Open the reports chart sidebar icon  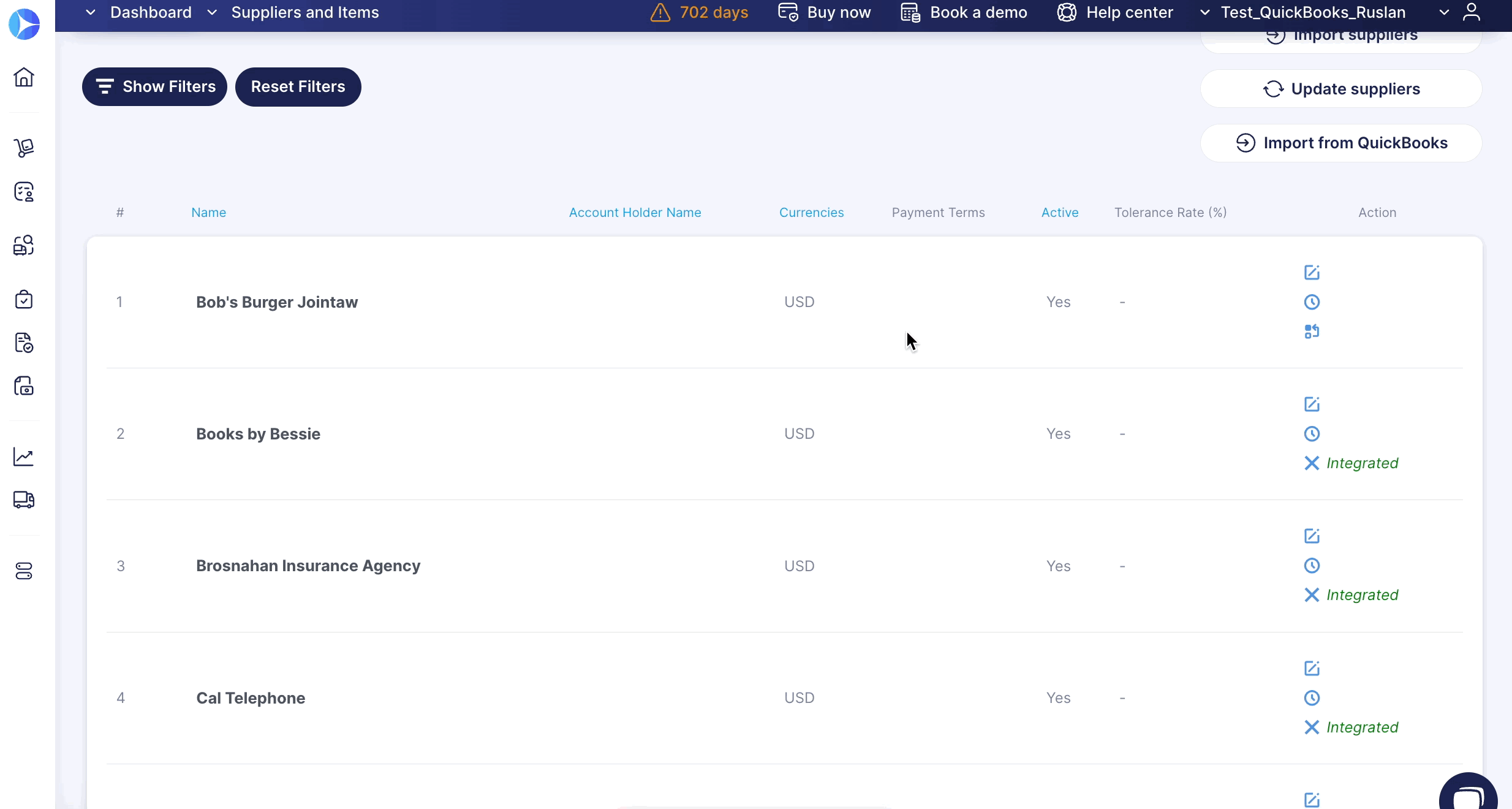click(24, 456)
